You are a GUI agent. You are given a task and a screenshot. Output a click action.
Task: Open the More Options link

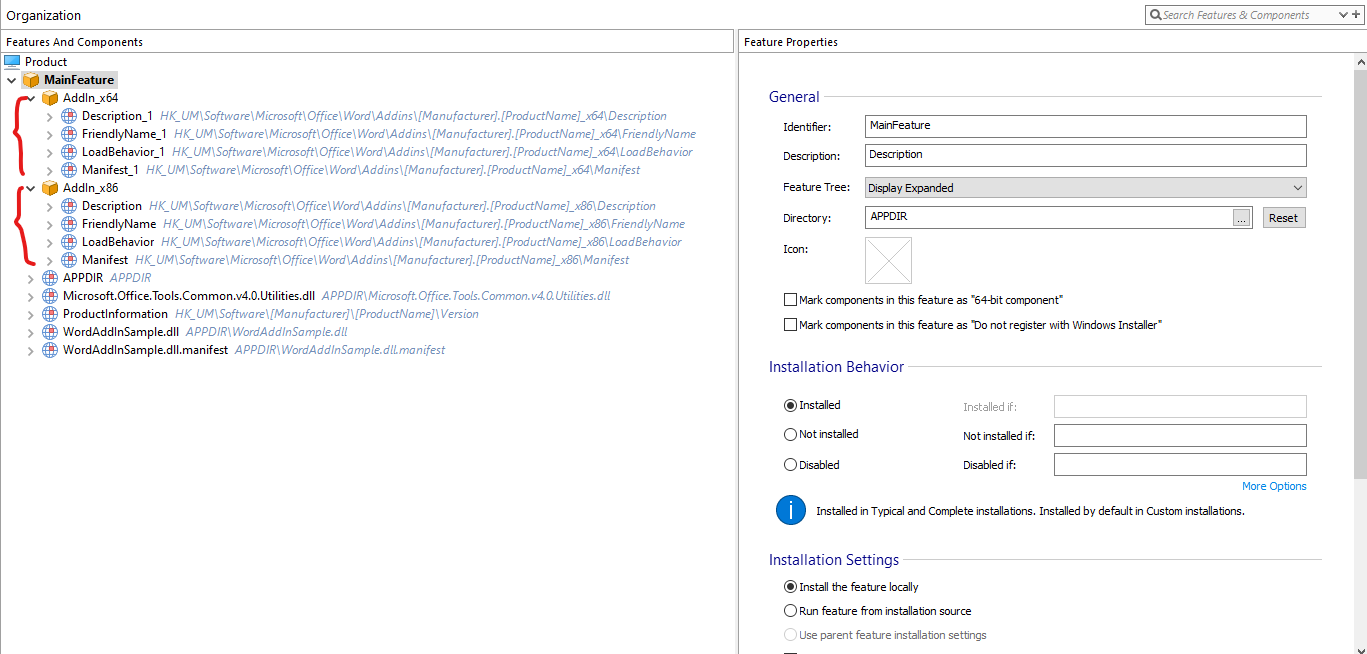tap(1273, 486)
